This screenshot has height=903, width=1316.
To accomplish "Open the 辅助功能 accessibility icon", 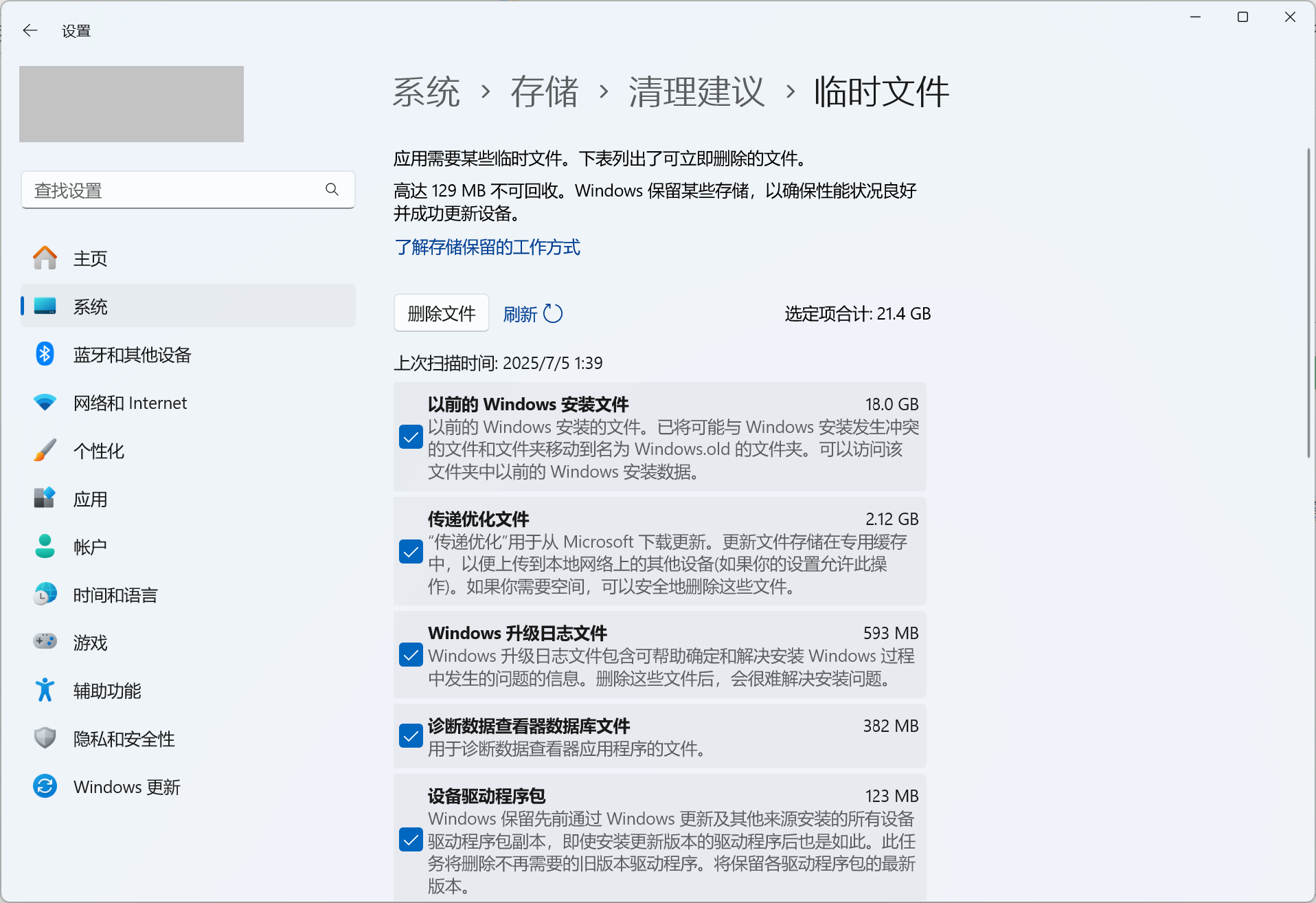I will [x=45, y=690].
